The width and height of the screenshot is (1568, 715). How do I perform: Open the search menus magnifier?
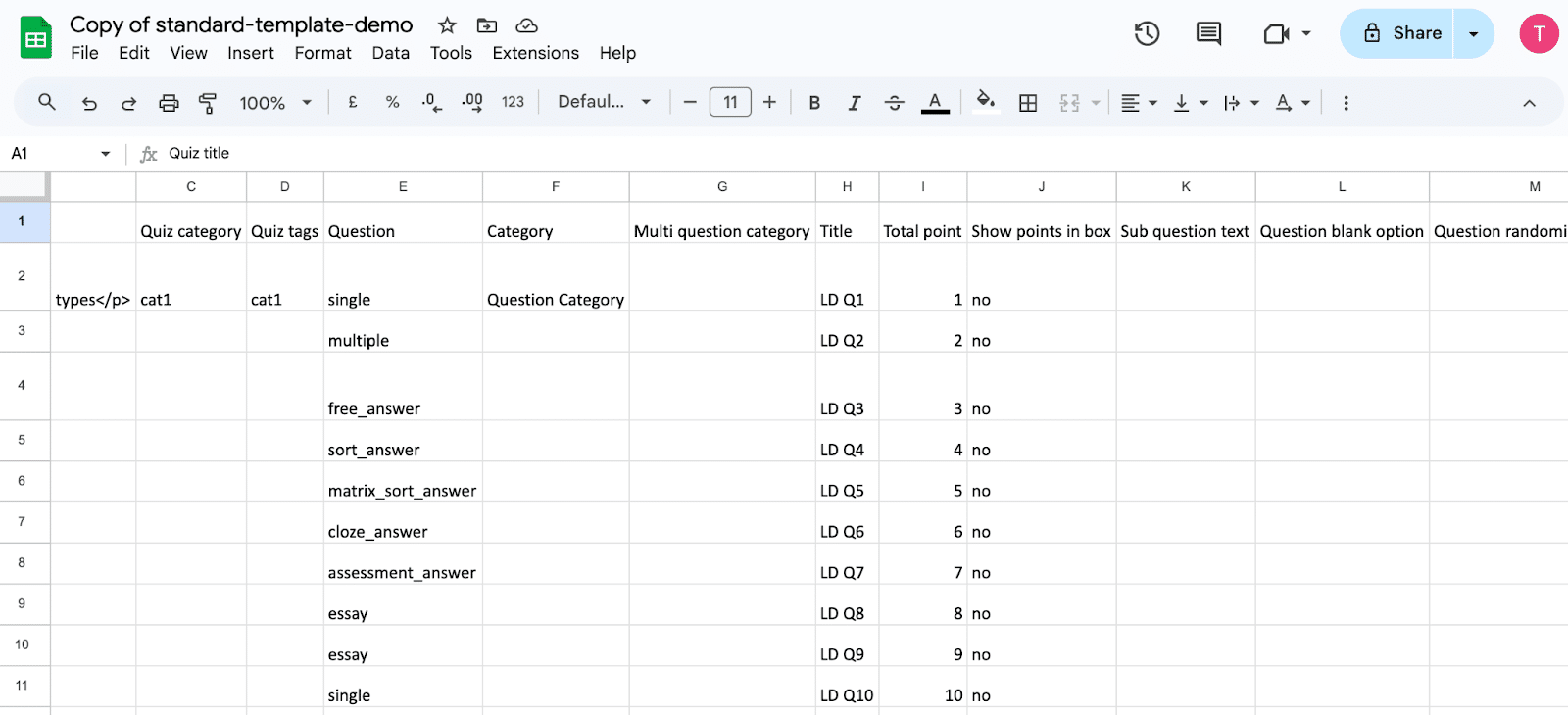[x=46, y=102]
